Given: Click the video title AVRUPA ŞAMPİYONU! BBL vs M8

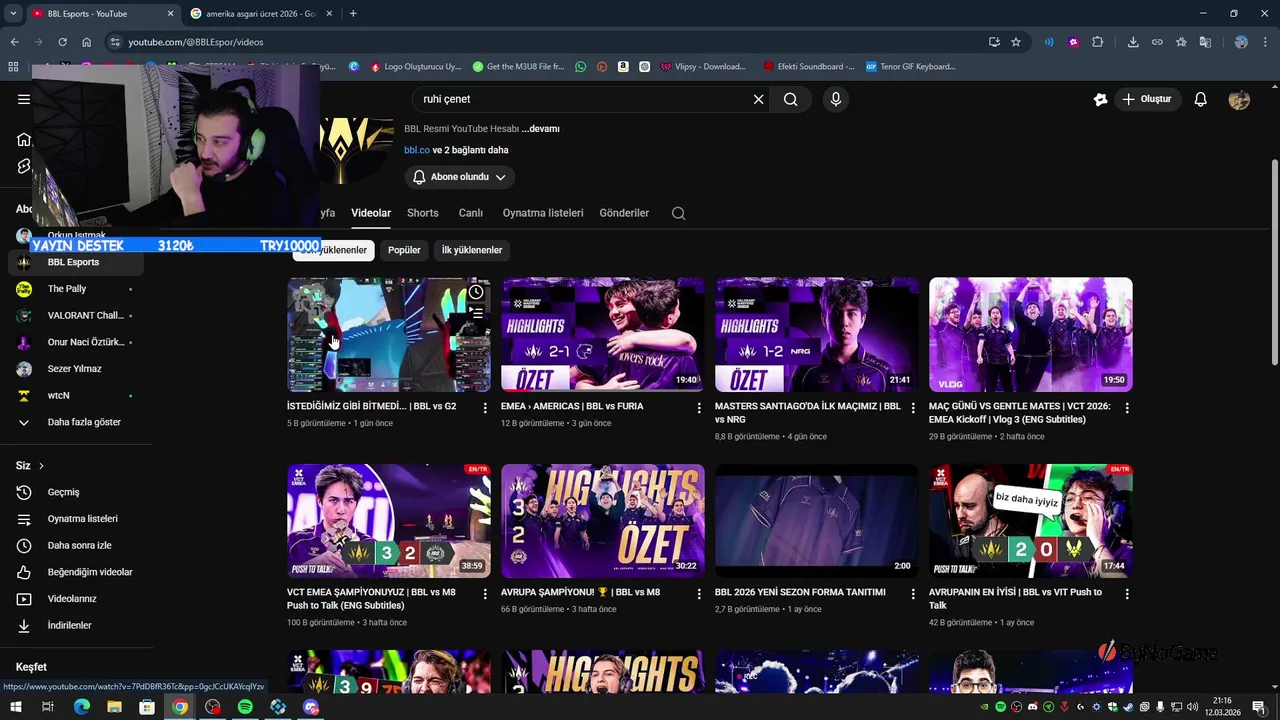Looking at the screenshot, I should [x=580, y=592].
